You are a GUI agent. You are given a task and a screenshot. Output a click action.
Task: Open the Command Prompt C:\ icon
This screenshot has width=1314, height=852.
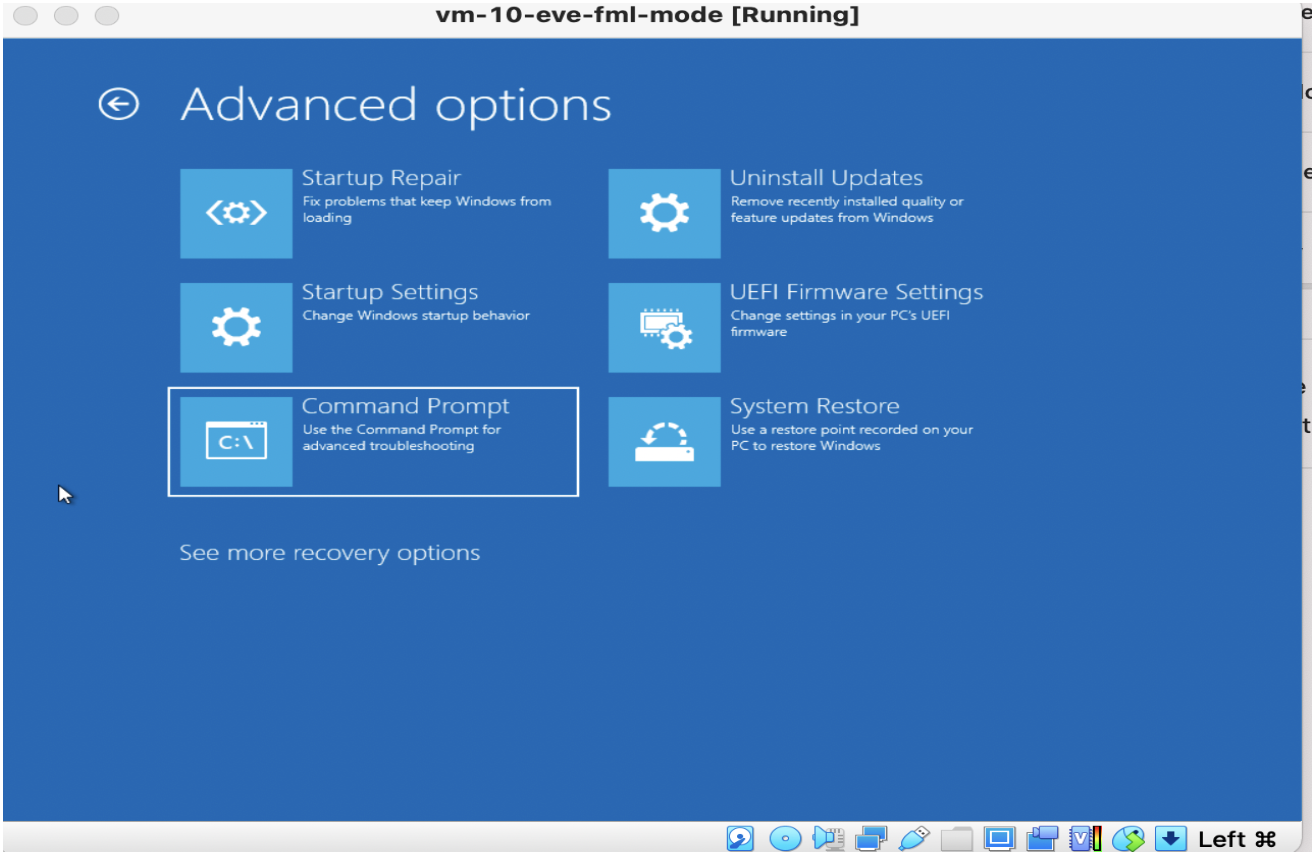pos(236,441)
